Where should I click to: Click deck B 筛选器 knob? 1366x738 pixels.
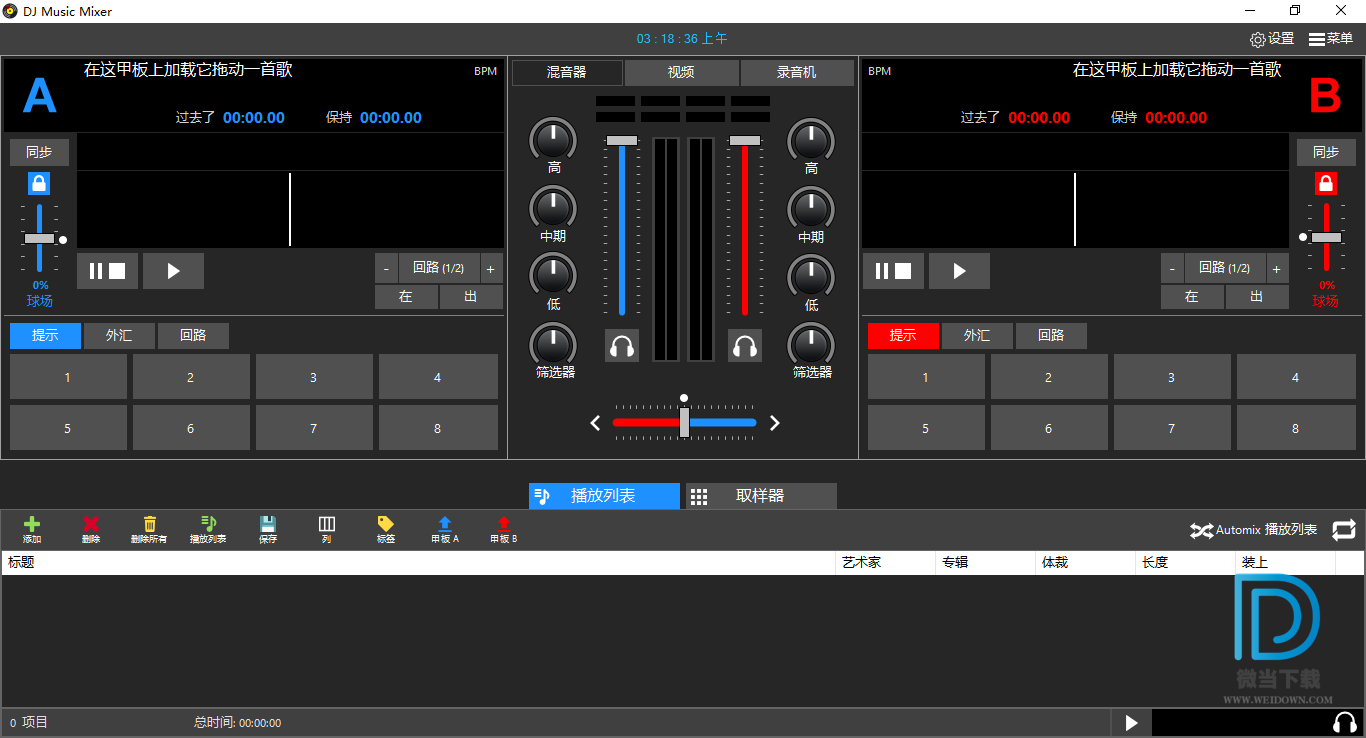click(812, 345)
